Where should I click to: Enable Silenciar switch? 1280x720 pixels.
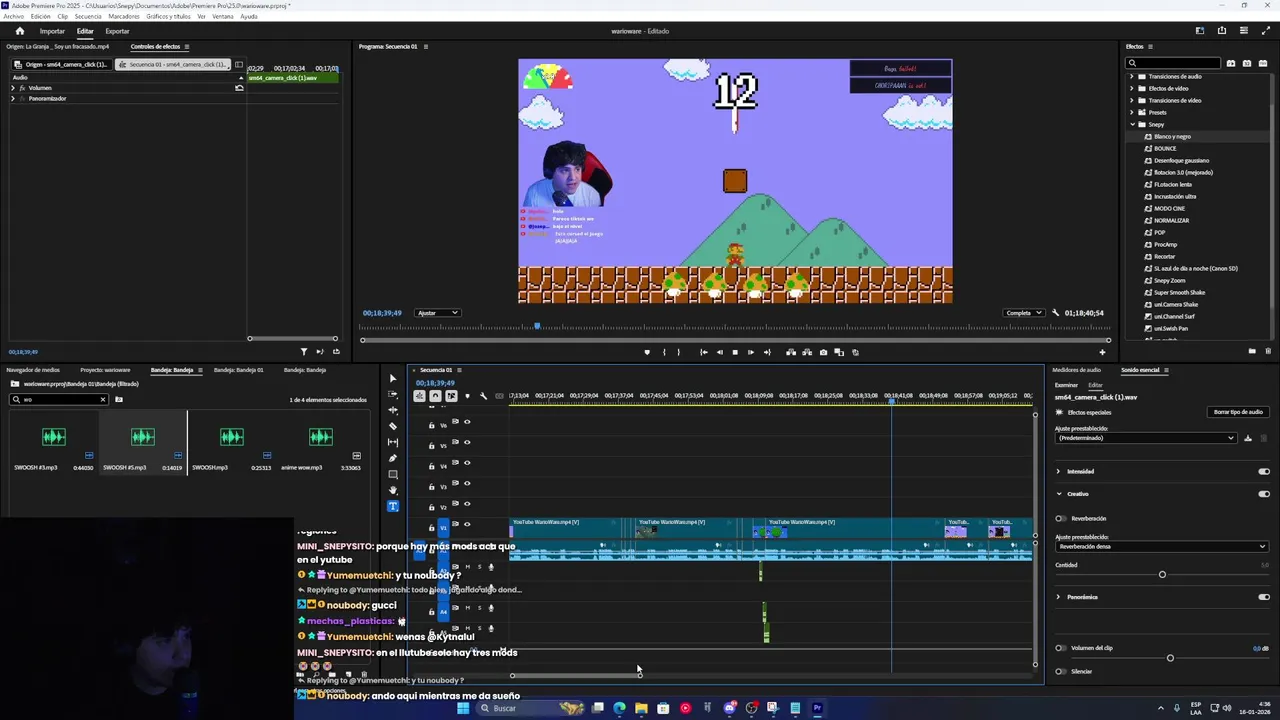1061,671
